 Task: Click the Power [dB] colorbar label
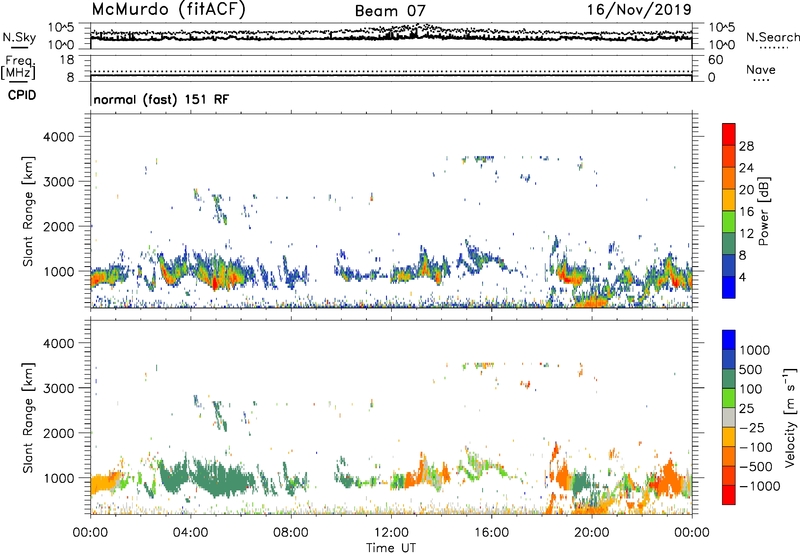click(764, 211)
